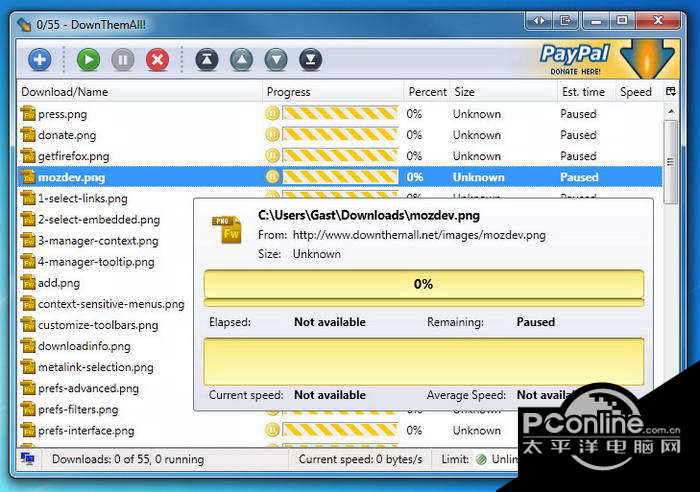Image resolution: width=700 pixels, height=492 pixels.
Task: Select downloadinfo.png entry
Action: [84, 346]
